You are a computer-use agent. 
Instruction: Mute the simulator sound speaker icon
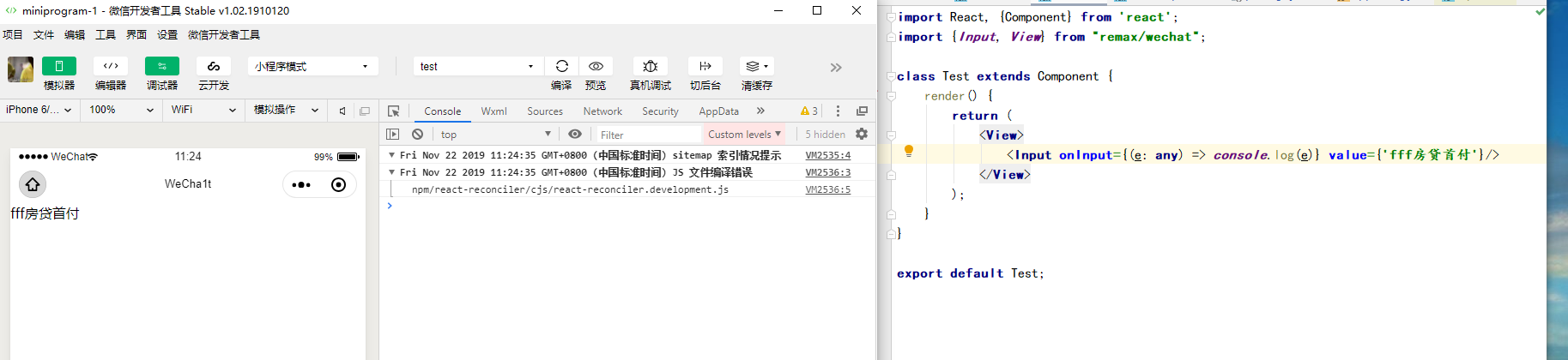coord(342,111)
